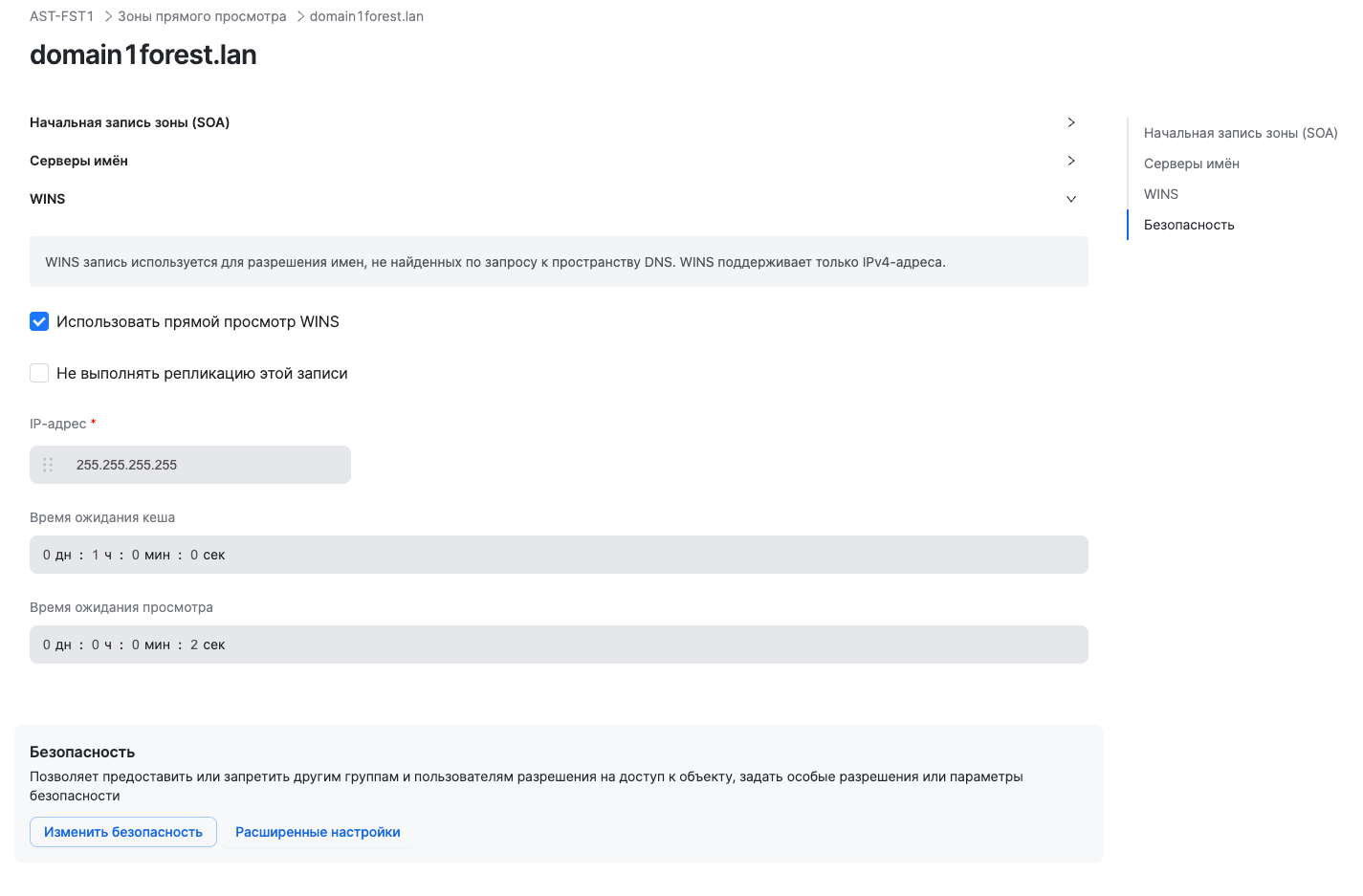The image size is (1363, 896).
Task: Jump to Безопасность in side navigation
Action: point(1189,225)
